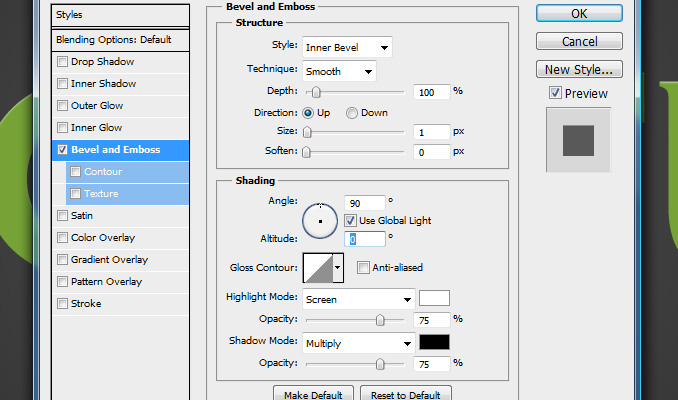Screen dimensions: 678x400
Task: Click the Soften value field
Action: click(432, 152)
